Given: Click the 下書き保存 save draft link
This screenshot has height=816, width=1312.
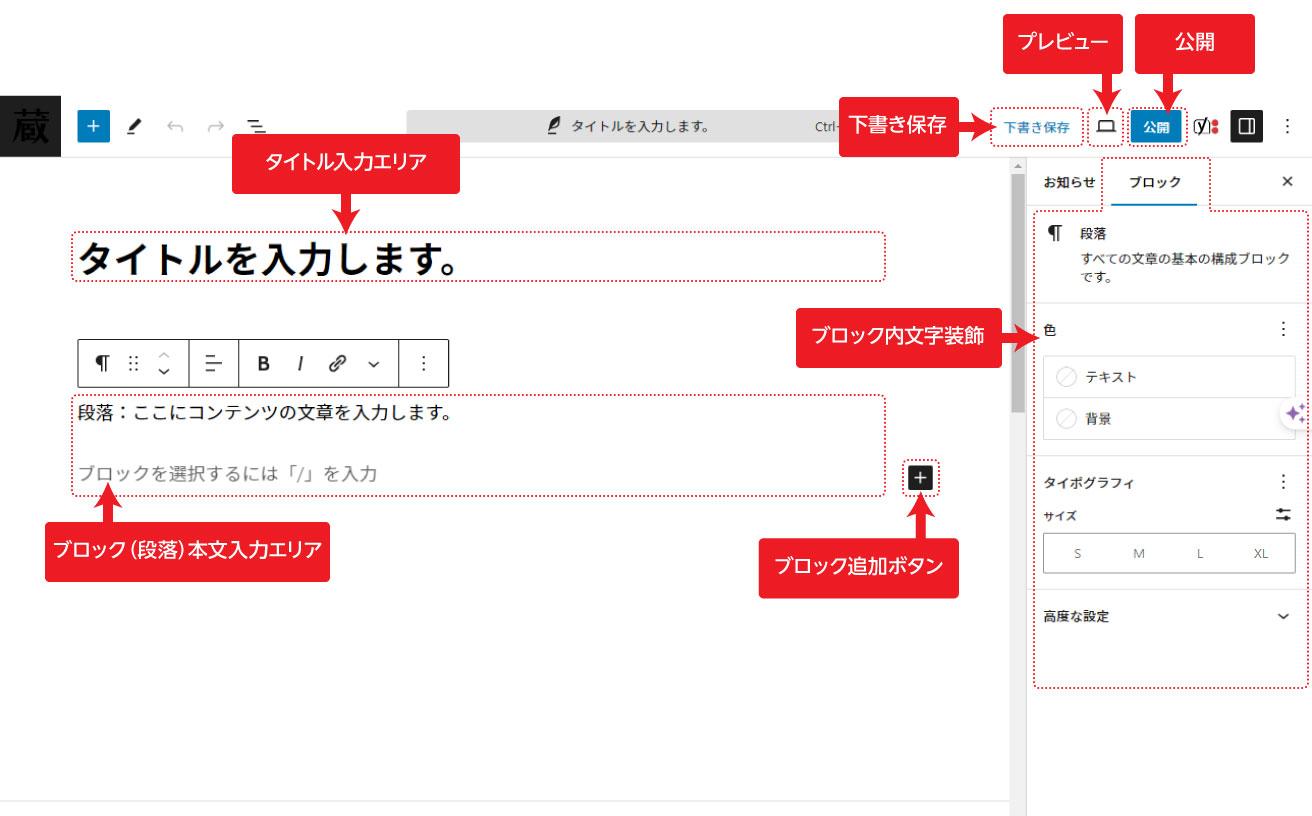Looking at the screenshot, I should click(x=1036, y=126).
